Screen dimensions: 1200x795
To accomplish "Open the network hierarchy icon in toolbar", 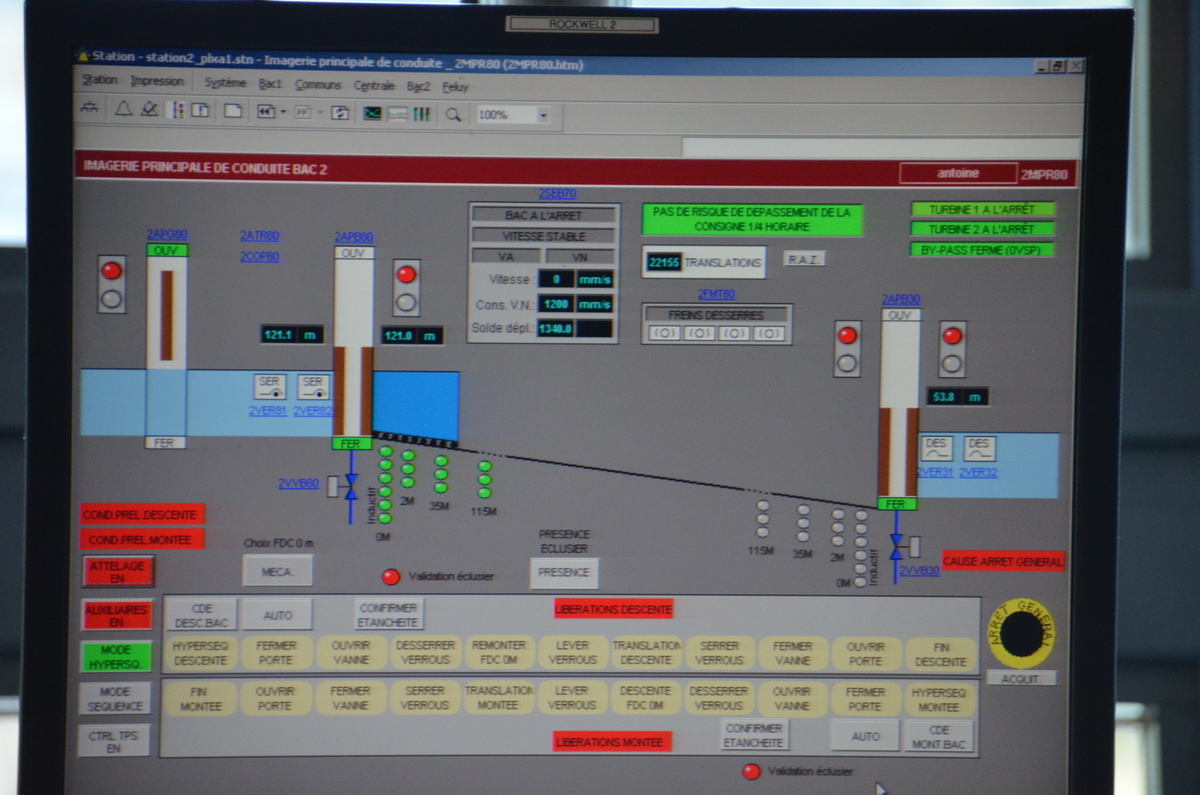I will [90, 110].
